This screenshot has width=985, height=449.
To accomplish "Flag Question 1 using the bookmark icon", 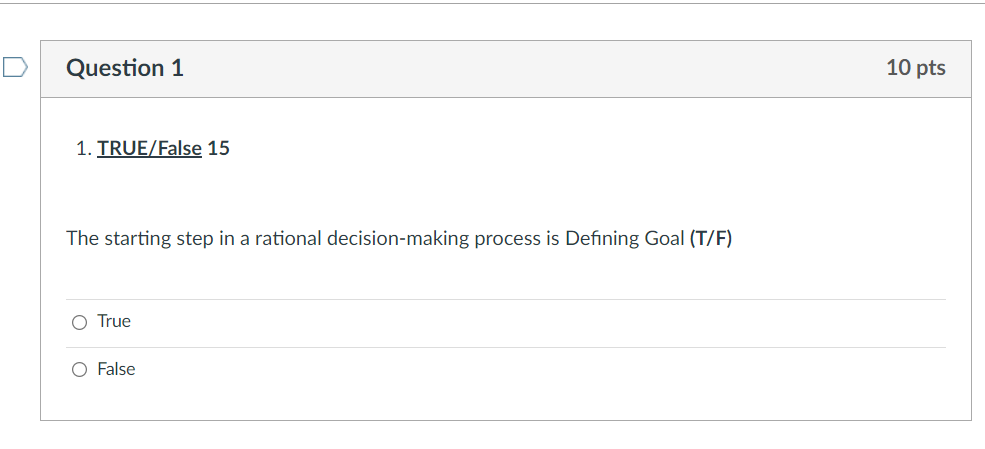I will 15,68.
